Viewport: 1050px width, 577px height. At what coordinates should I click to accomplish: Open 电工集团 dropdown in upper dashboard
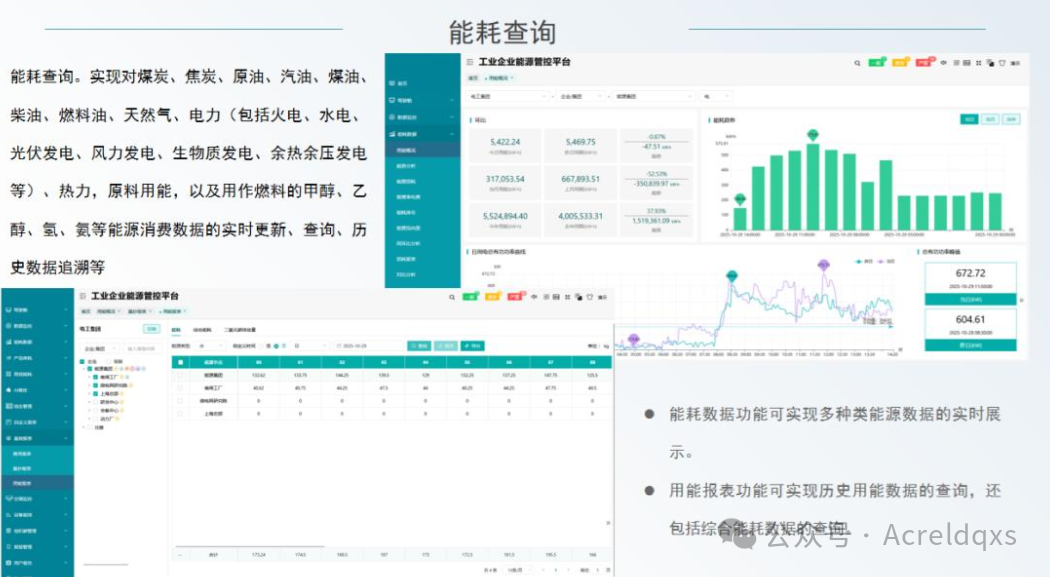tap(508, 96)
